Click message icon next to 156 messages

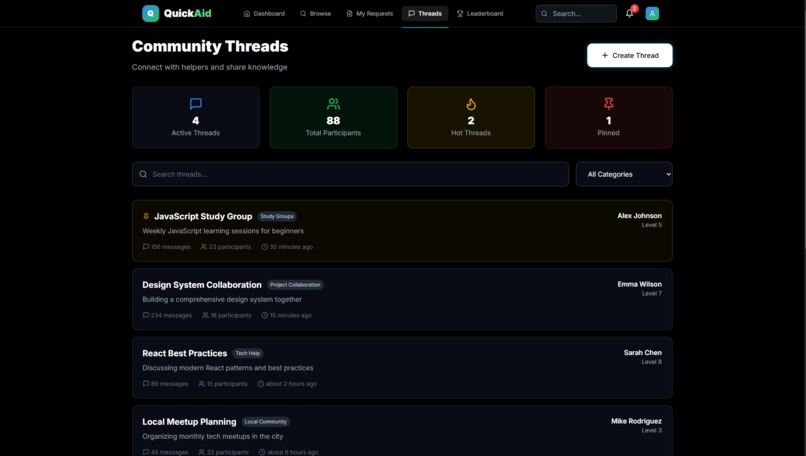146,247
